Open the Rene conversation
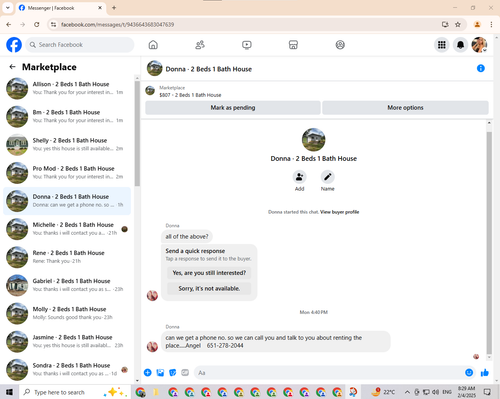The image size is (500, 399). [67, 257]
